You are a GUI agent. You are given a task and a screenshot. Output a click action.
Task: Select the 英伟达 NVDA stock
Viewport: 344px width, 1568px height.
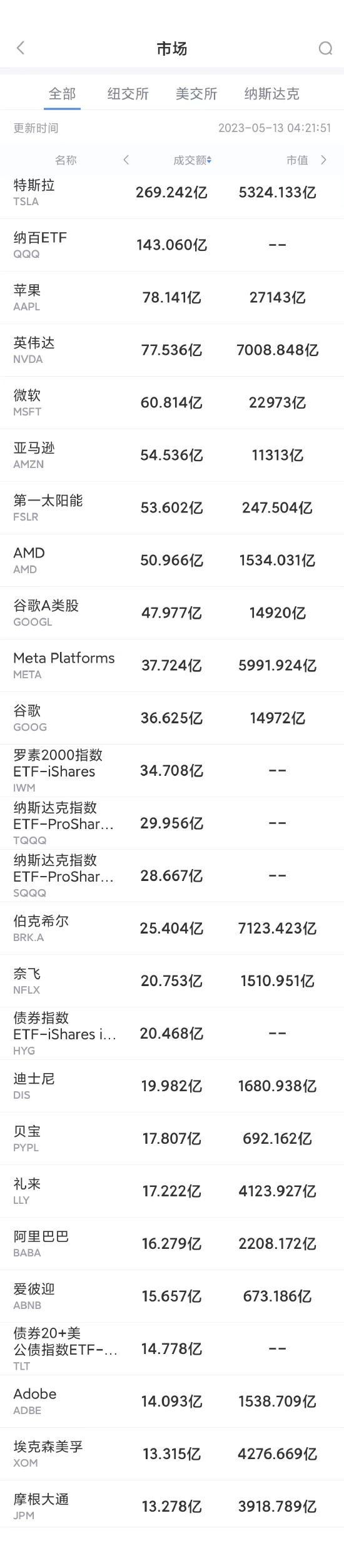point(172,350)
